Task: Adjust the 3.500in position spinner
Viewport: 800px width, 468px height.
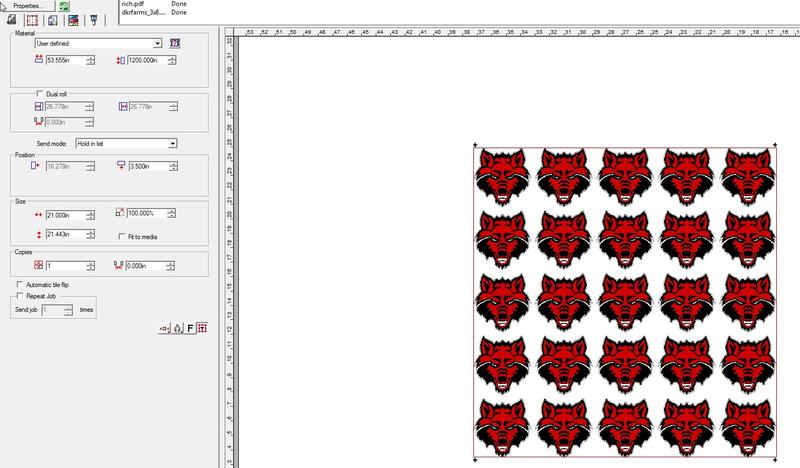Action: [173, 166]
